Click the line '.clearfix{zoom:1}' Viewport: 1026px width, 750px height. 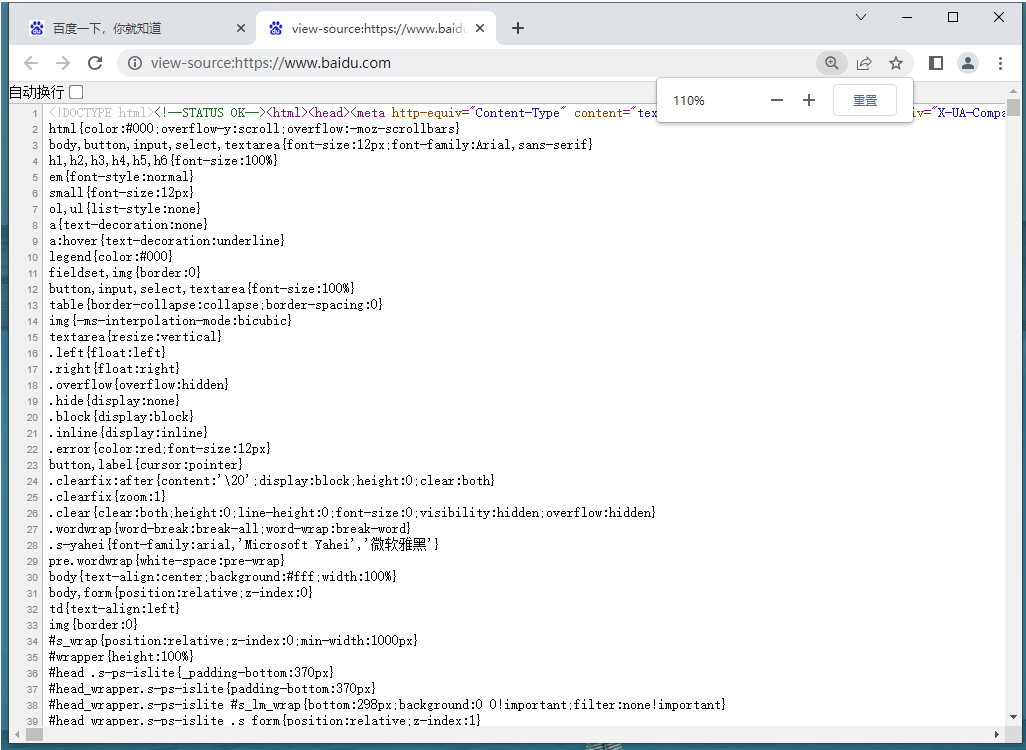(x=107, y=497)
